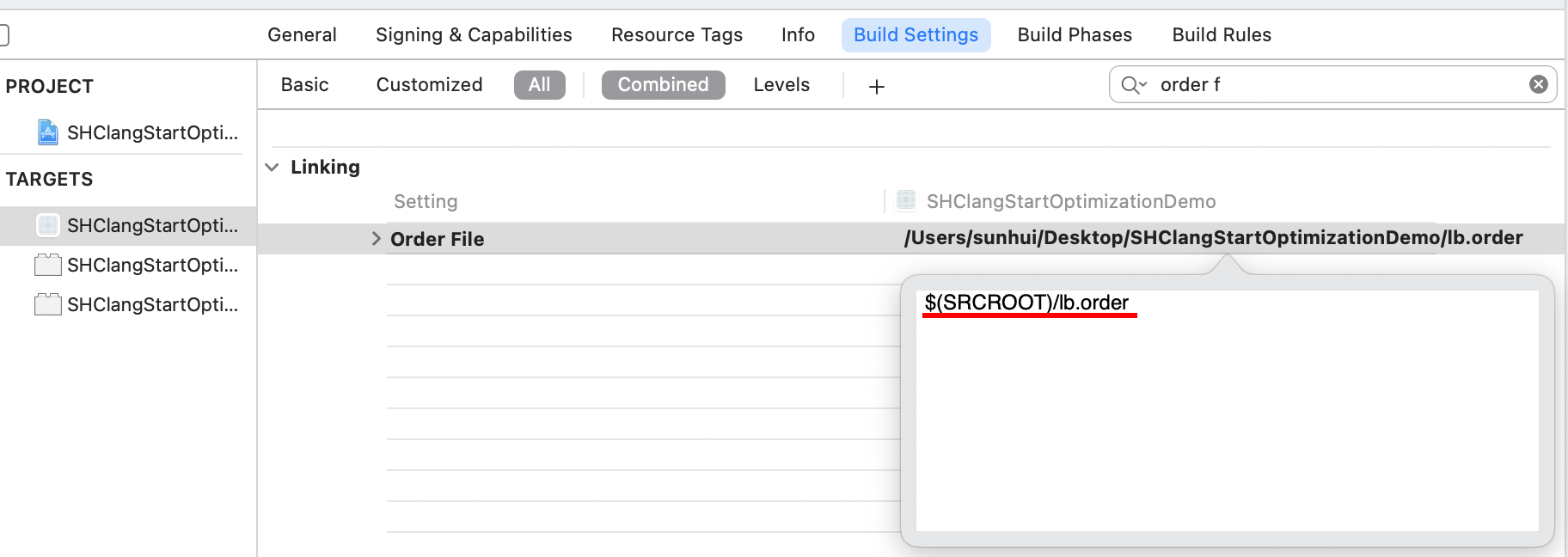This screenshot has height=557, width=1568.
Task: Click the target icon in the column header
Action: (905, 201)
